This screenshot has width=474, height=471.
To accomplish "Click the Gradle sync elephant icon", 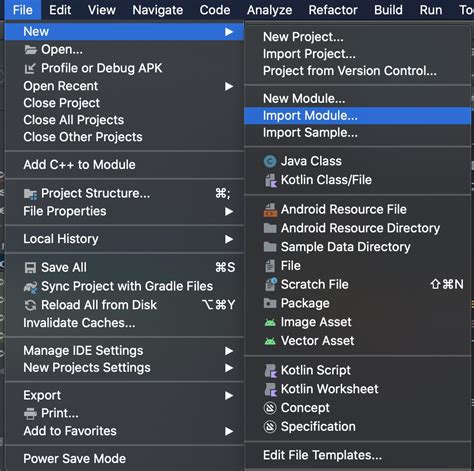I will coord(30,287).
